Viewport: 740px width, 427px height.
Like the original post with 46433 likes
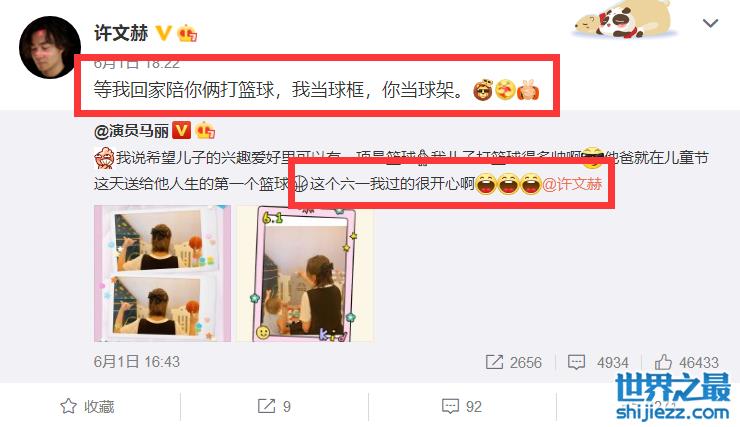point(663,362)
